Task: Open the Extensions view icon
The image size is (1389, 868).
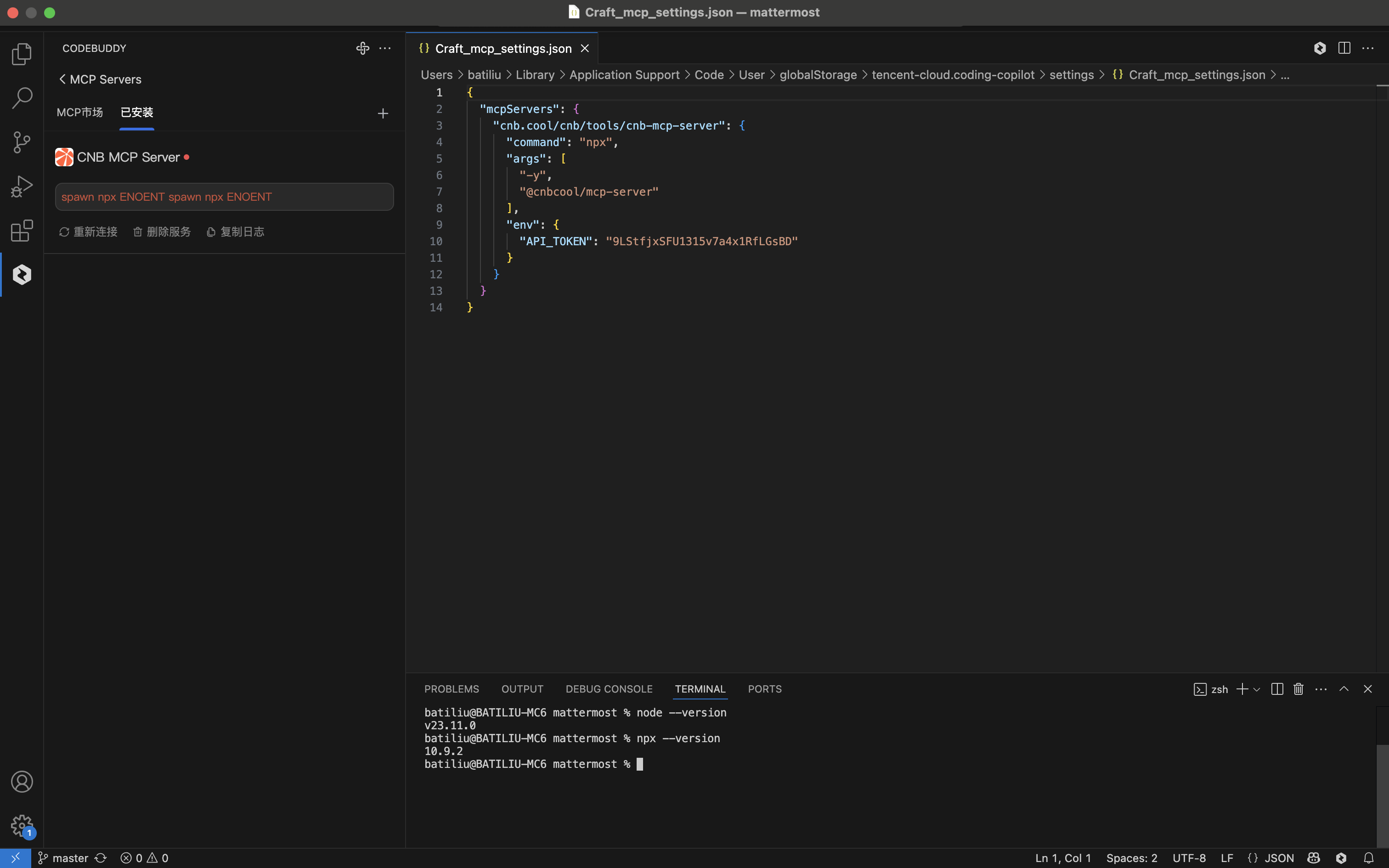Action: click(22, 231)
